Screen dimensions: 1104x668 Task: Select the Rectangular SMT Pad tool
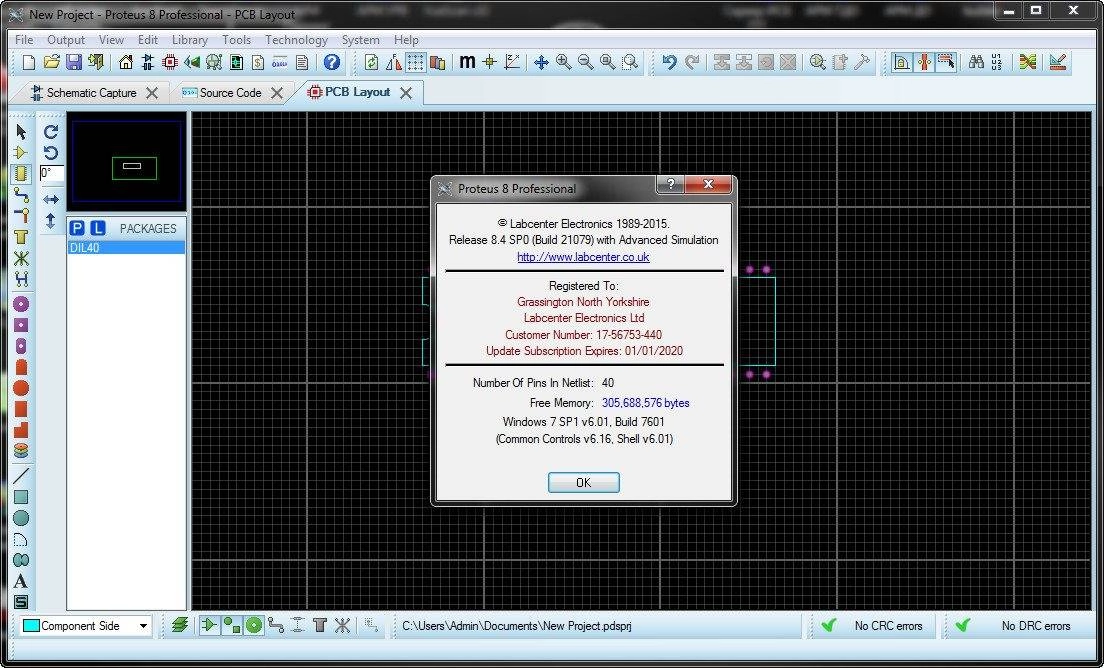[20, 409]
